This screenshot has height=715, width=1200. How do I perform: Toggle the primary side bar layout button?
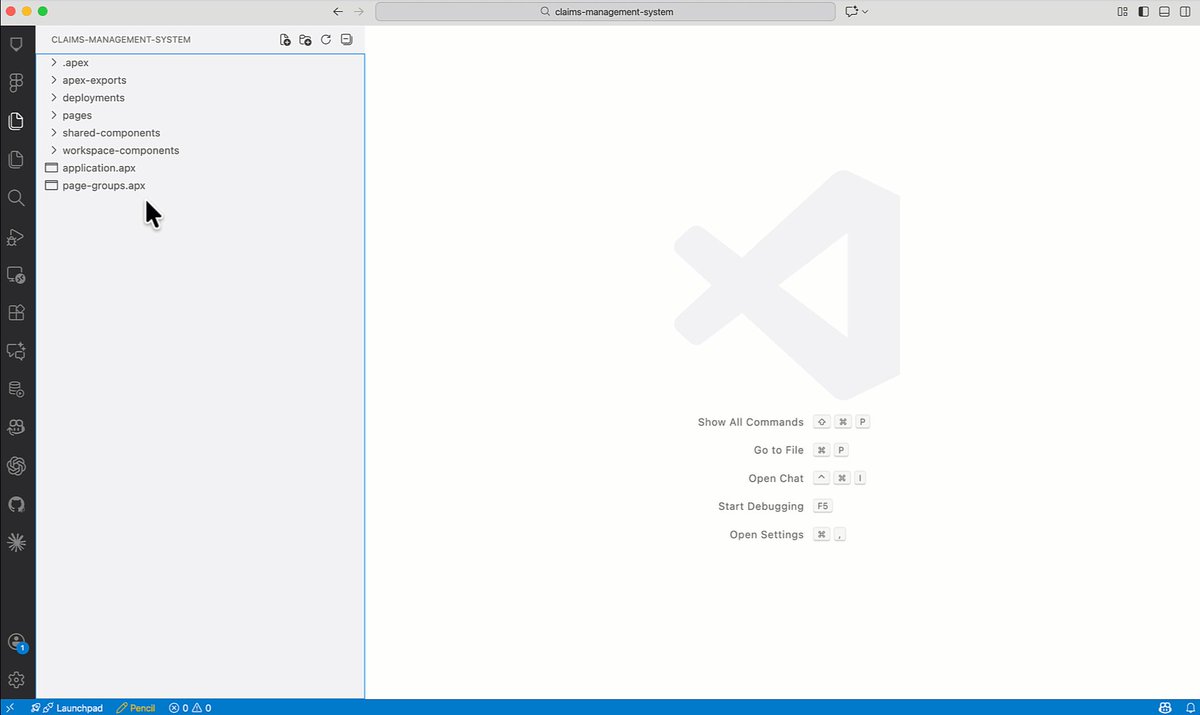click(x=1144, y=11)
